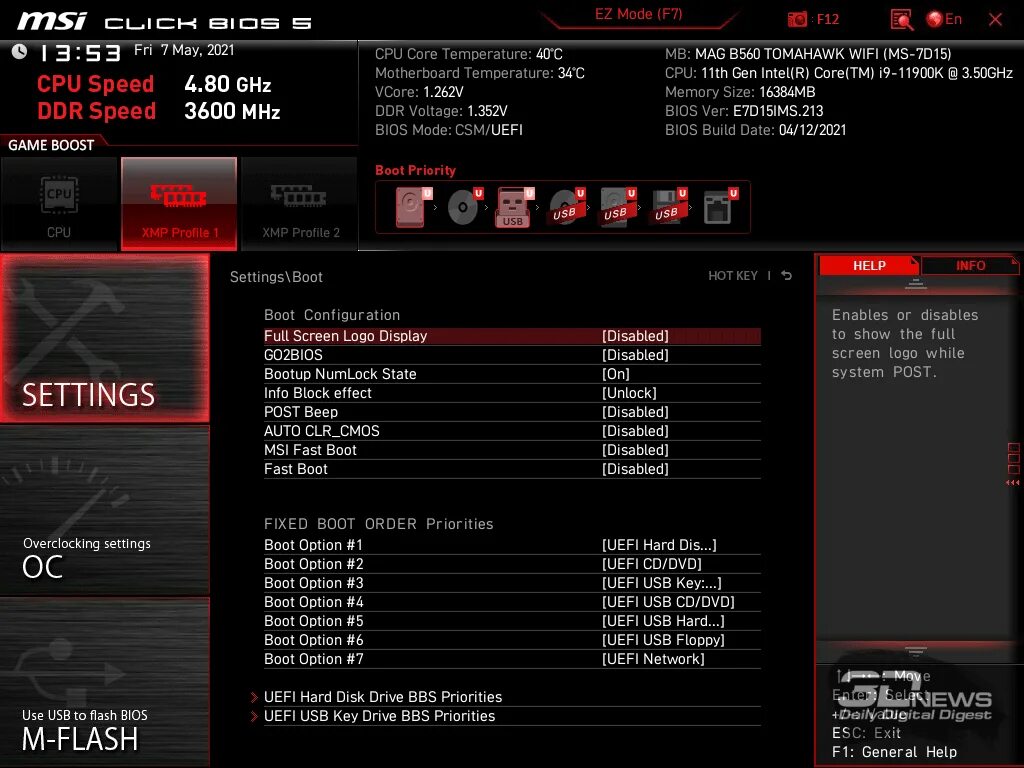Change Bootup NumLock State value
1024x768 pixels.
pos(512,374)
